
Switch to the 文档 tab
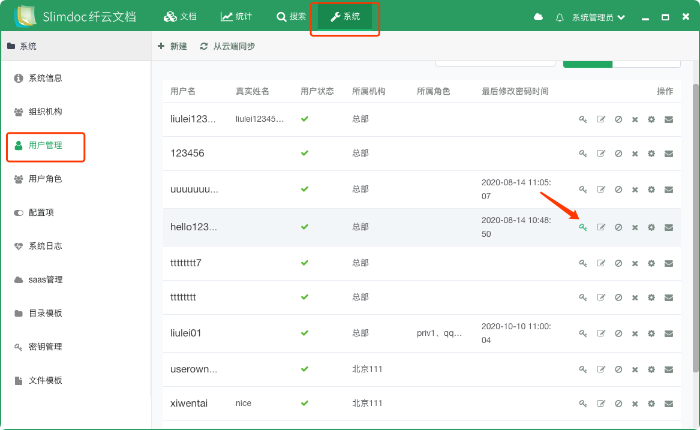[x=180, y=17]
